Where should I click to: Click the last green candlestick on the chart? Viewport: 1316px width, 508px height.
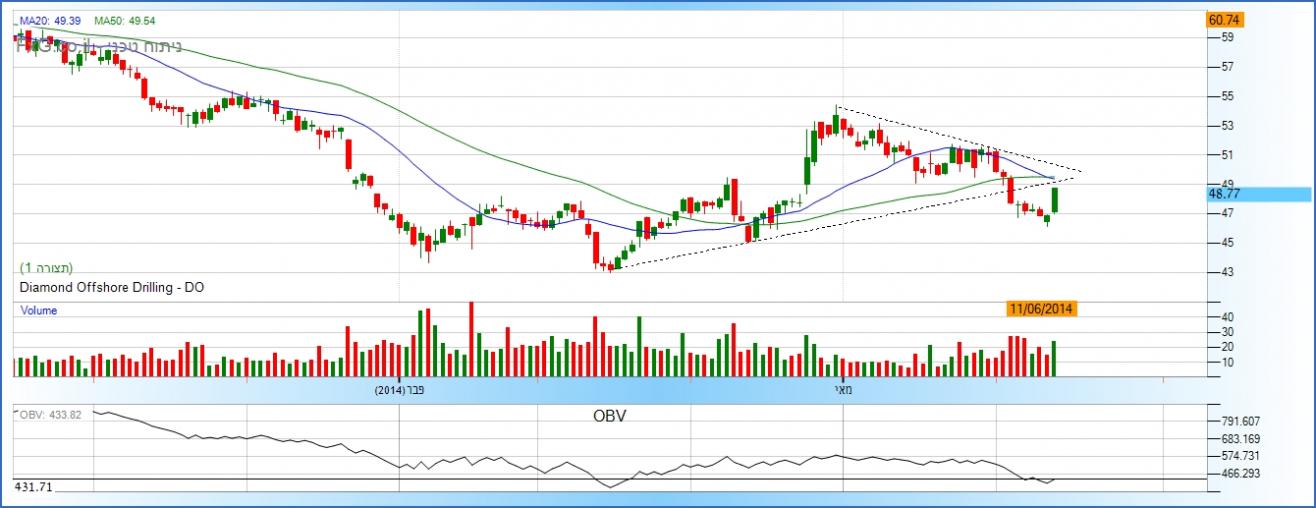coord(1055,200)
